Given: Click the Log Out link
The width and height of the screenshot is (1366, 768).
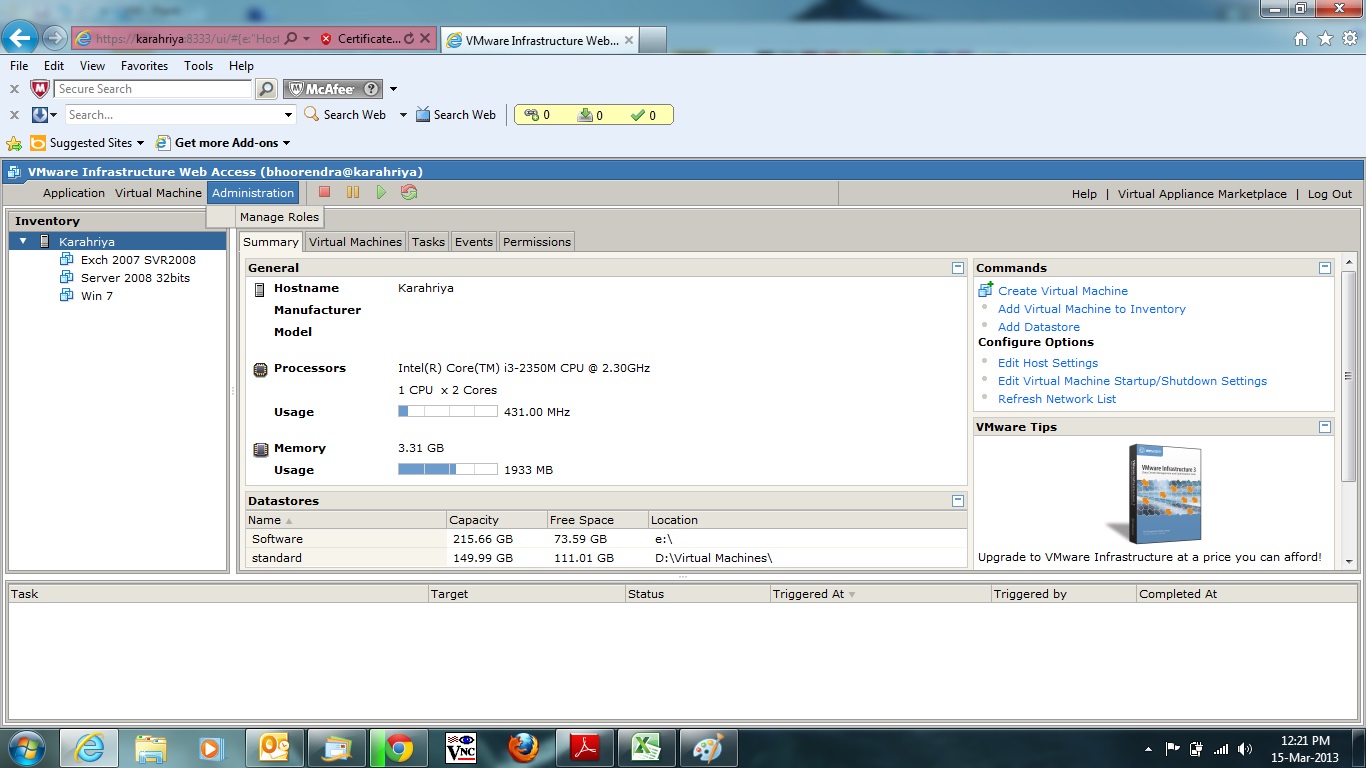Looking at the screenshot, I should click(1330, 194).
